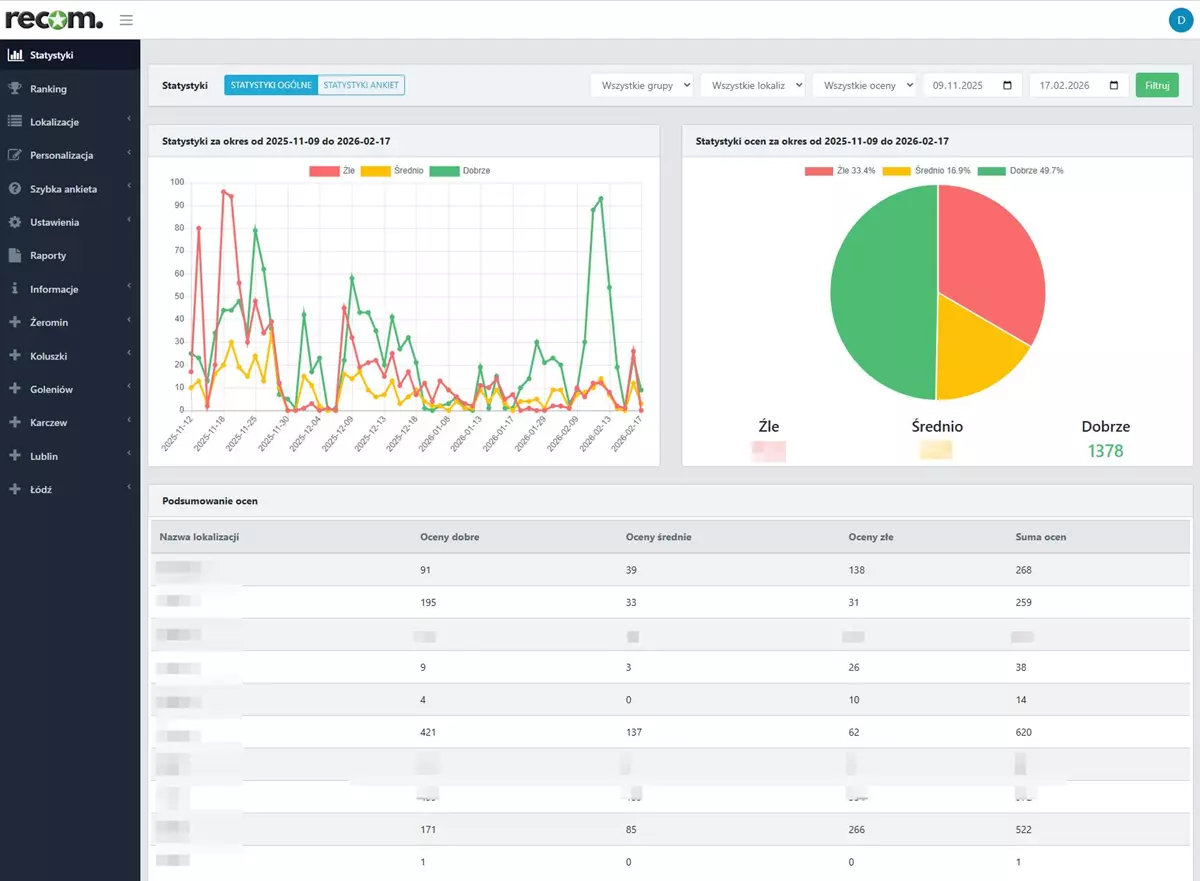Screen dimensions: 1200x881
Task: Click the Statystyki bar chart icon
Action: coord(15,55)
